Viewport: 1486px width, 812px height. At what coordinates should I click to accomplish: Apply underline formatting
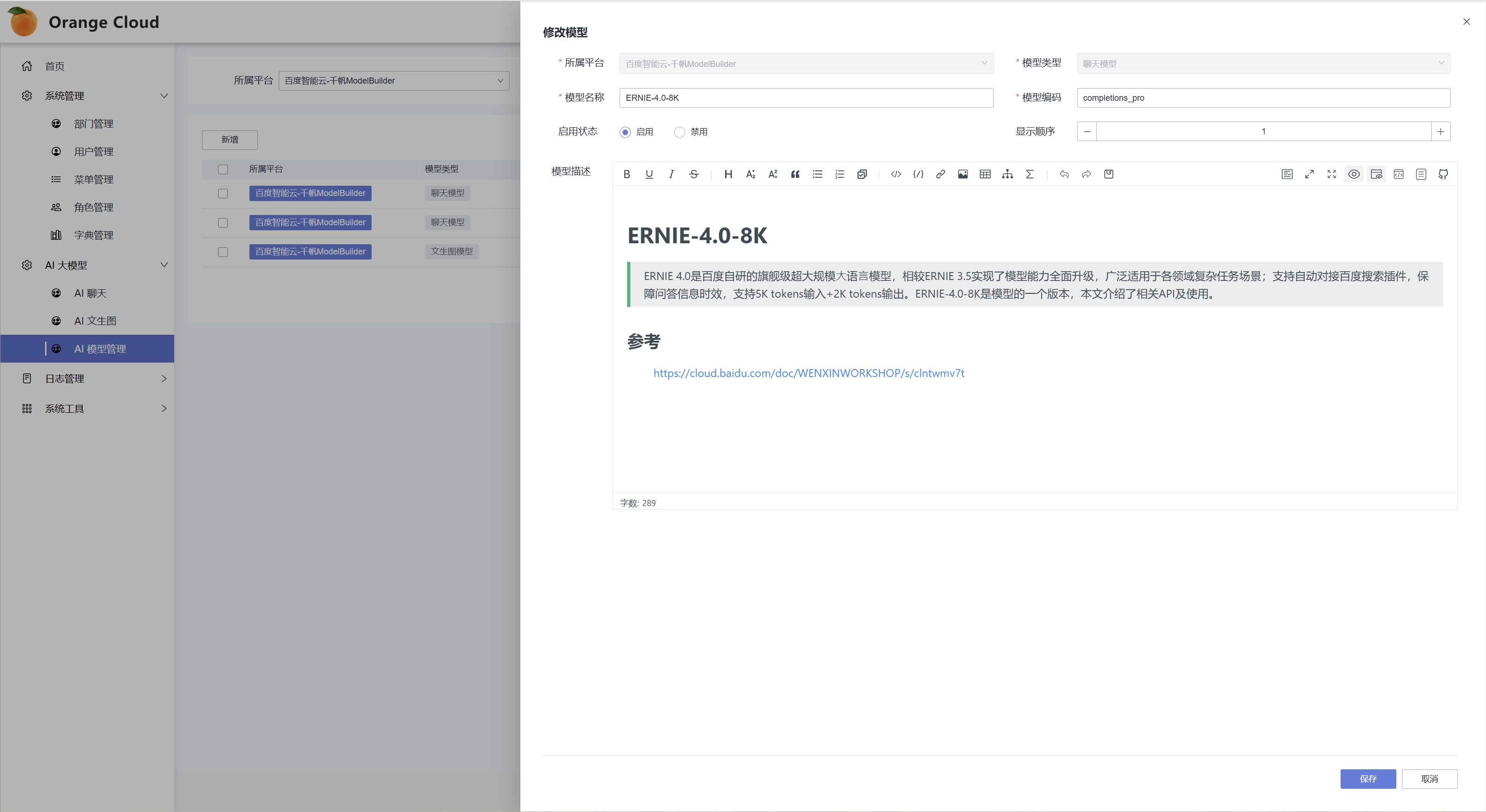pos(649,174)
